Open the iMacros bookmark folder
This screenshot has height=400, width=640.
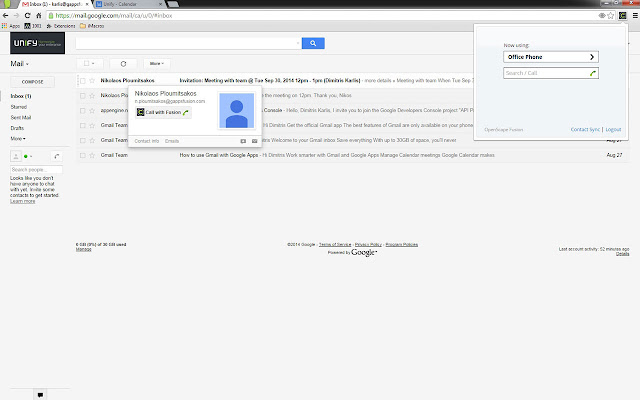click(92, 26)
